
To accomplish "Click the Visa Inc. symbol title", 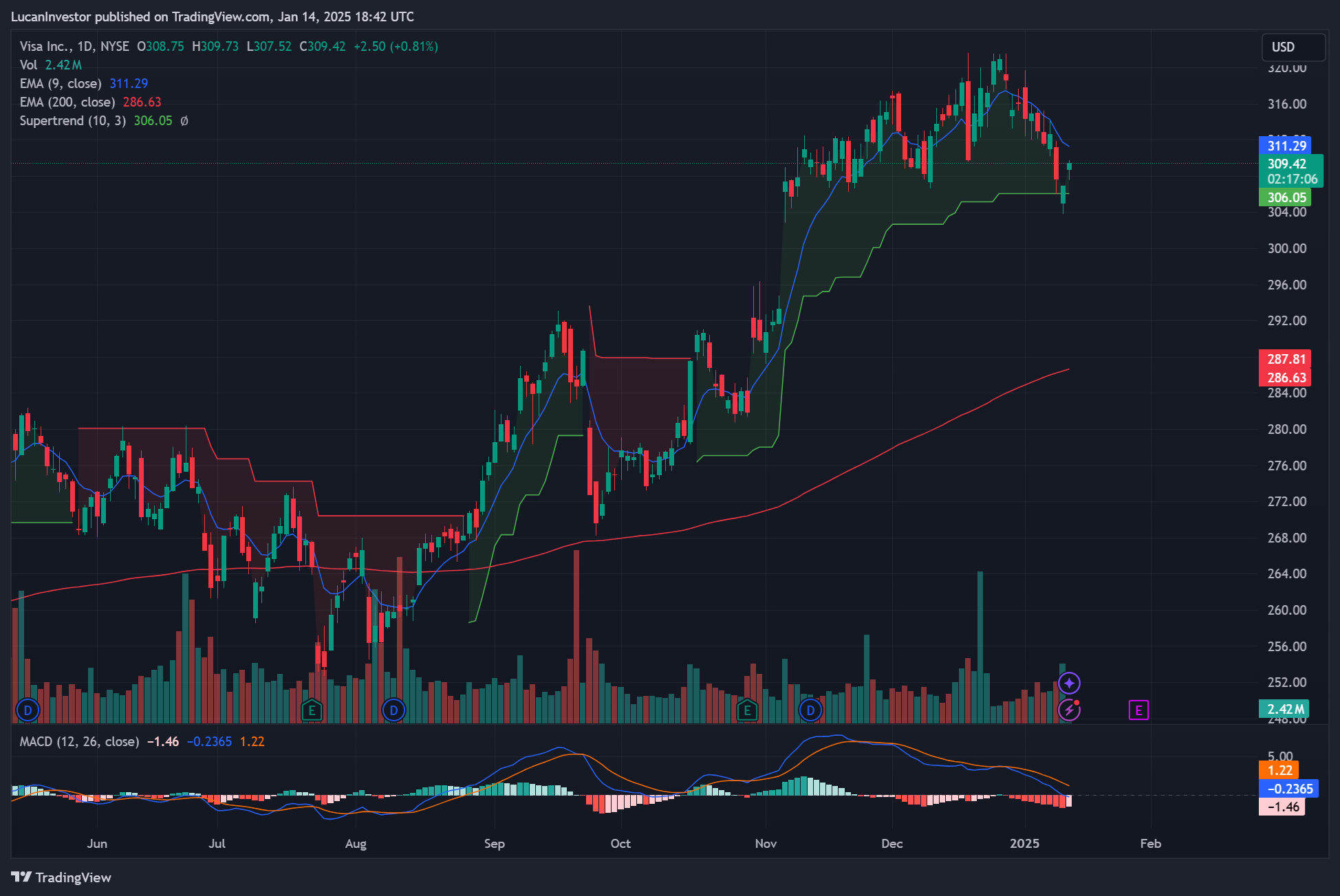I will coord(45,46).
